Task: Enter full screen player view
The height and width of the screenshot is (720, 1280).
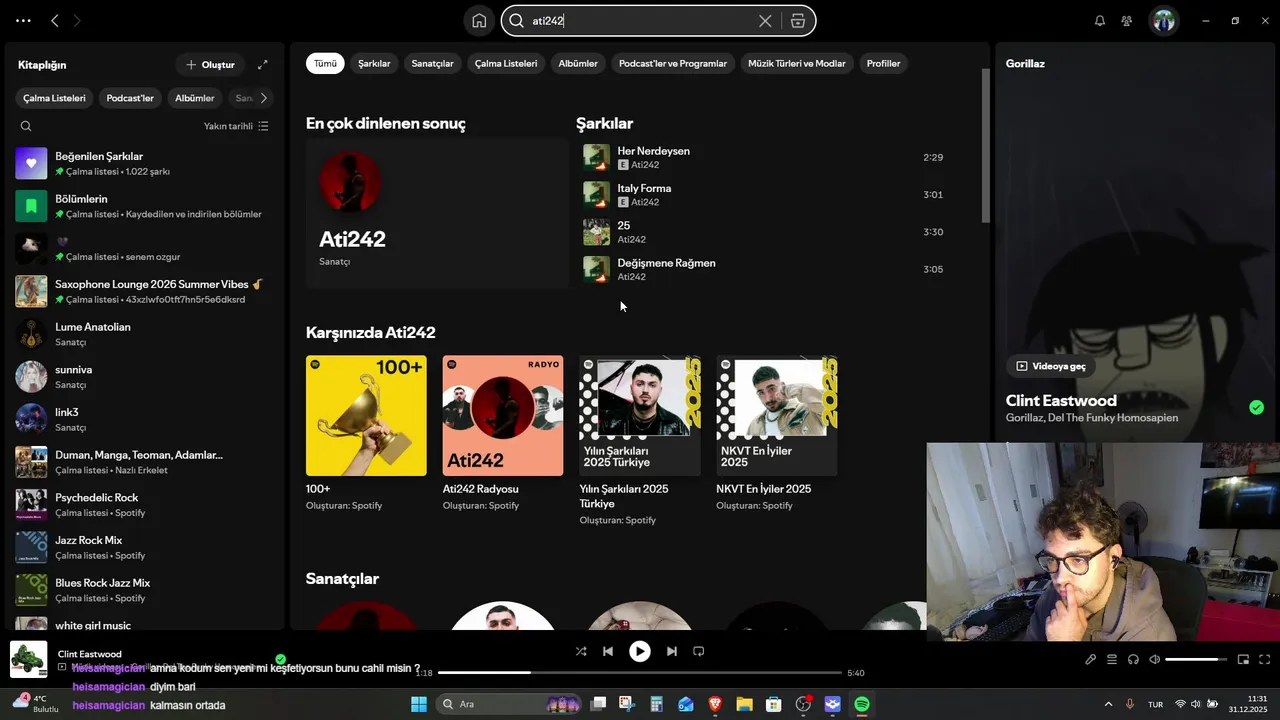Action: point(1265,660)
